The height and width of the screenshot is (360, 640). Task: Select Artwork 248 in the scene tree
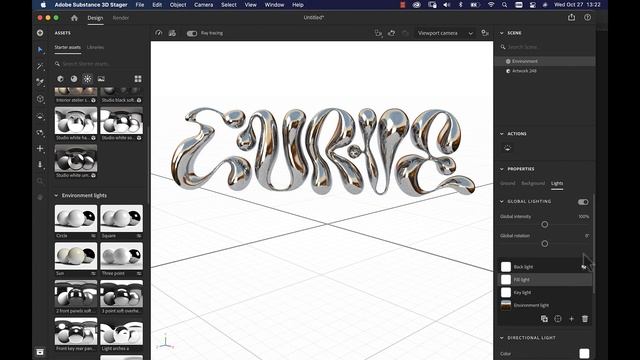click(x=544, y=71)
